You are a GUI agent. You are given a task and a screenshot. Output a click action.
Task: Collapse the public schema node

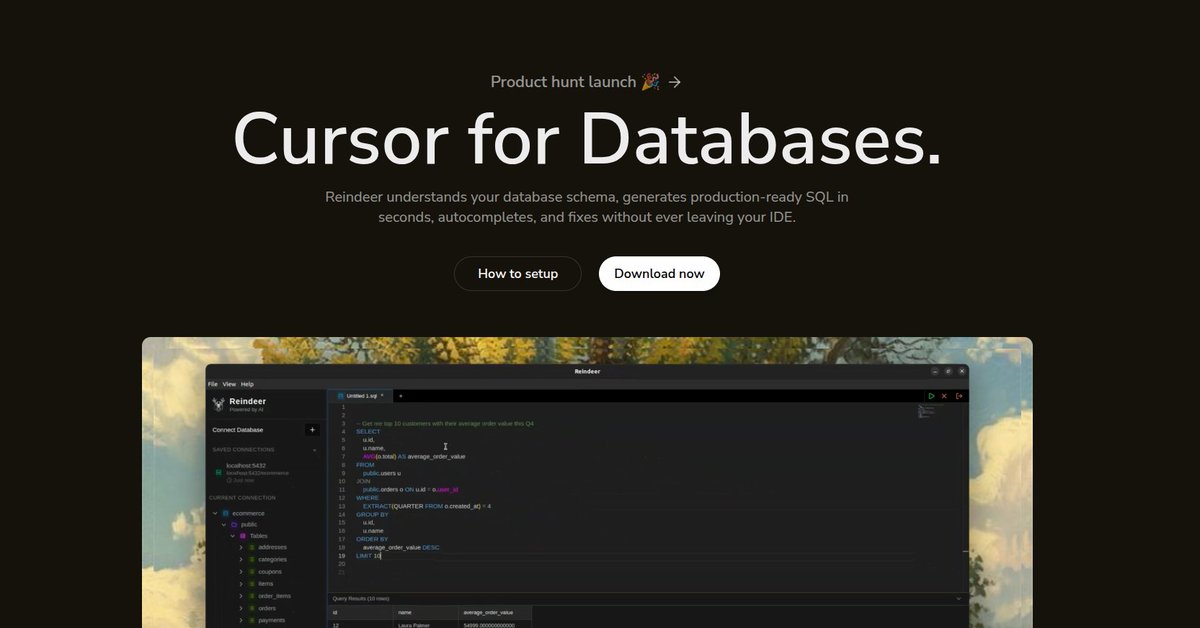pos(224,524)
